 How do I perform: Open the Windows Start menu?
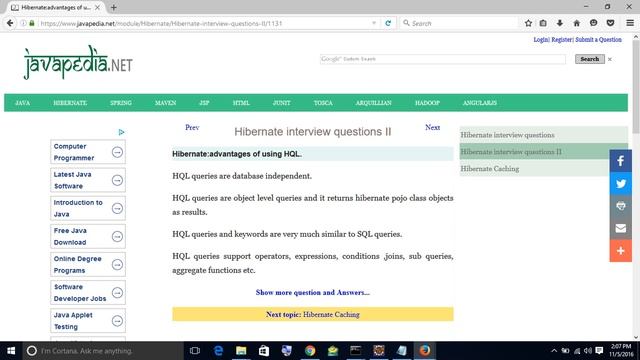click(11, 351)
